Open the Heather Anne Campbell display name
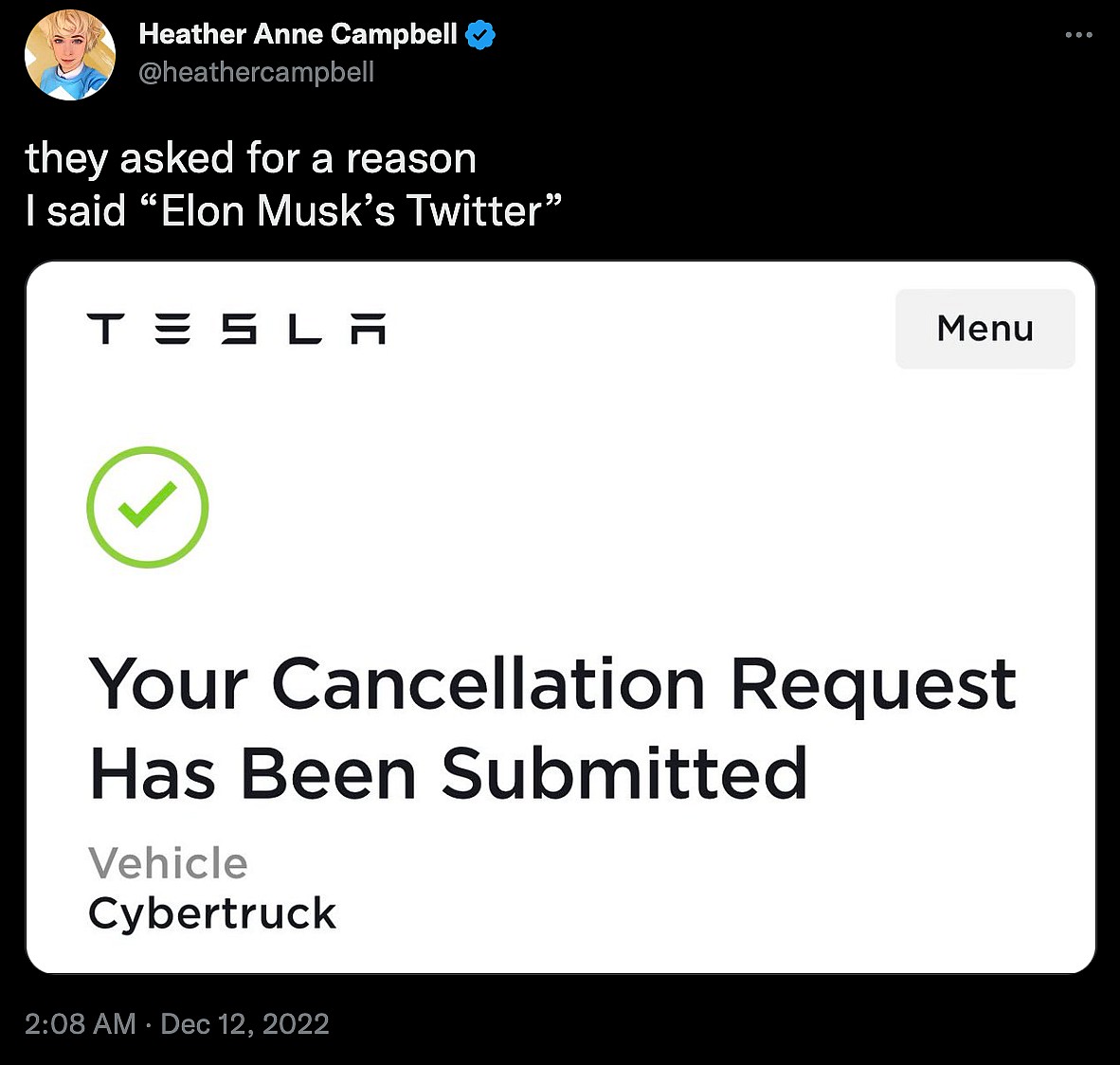 point(298,34)
